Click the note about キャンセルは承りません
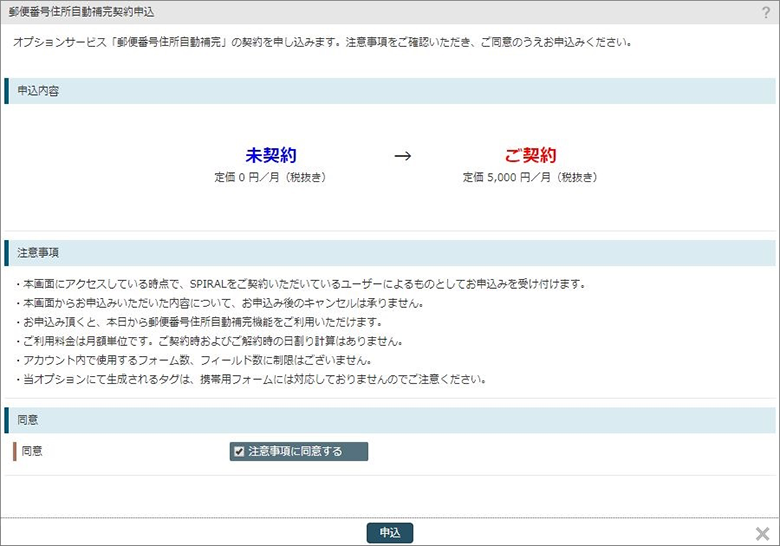The height and width of the screenshot is (546, 780). click(x=219, y=303)
